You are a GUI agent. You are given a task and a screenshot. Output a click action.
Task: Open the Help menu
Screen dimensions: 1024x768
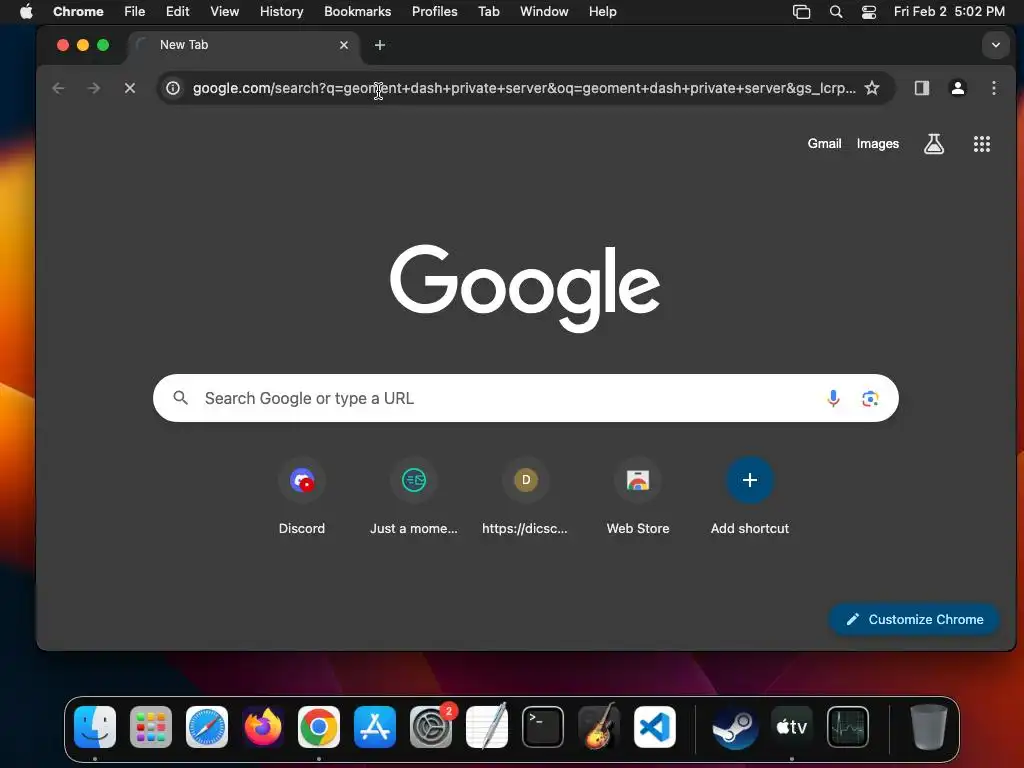pos(602,12)
